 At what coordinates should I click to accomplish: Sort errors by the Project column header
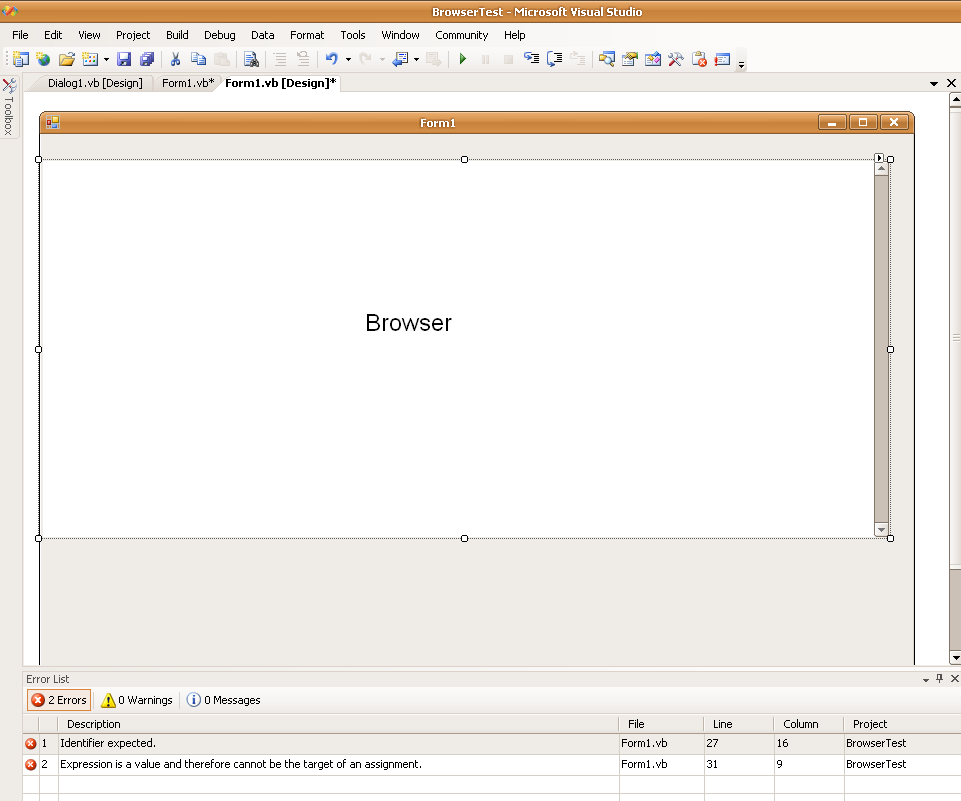click(x=902, y=724)
